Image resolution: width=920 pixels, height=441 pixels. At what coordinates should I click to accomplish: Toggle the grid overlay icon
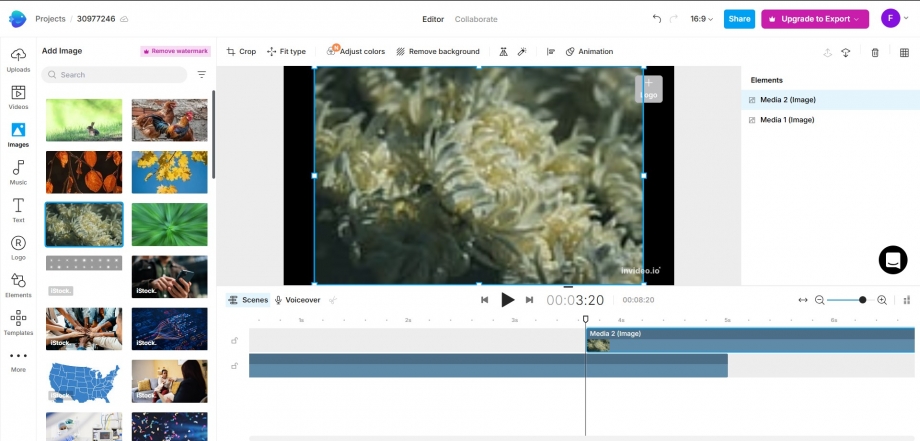click(x=904, y=52)
